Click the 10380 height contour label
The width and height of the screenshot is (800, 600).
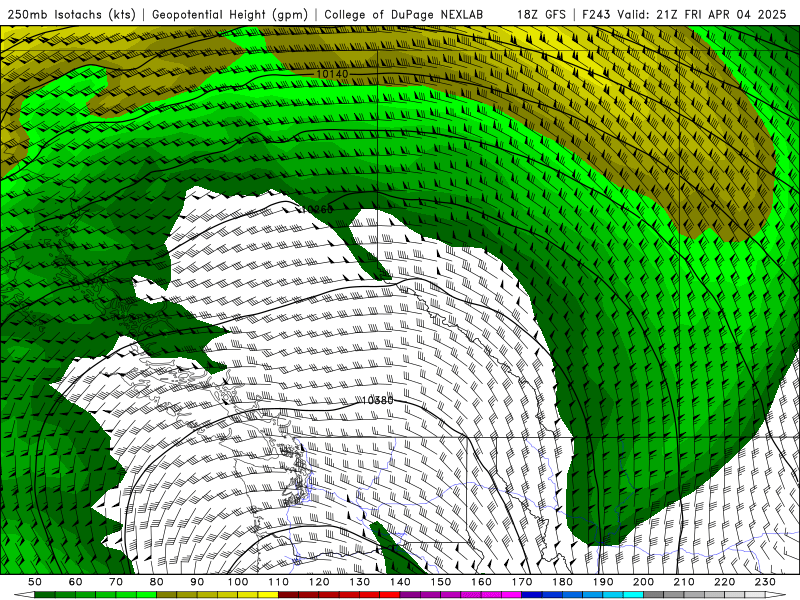coord(378,401)
